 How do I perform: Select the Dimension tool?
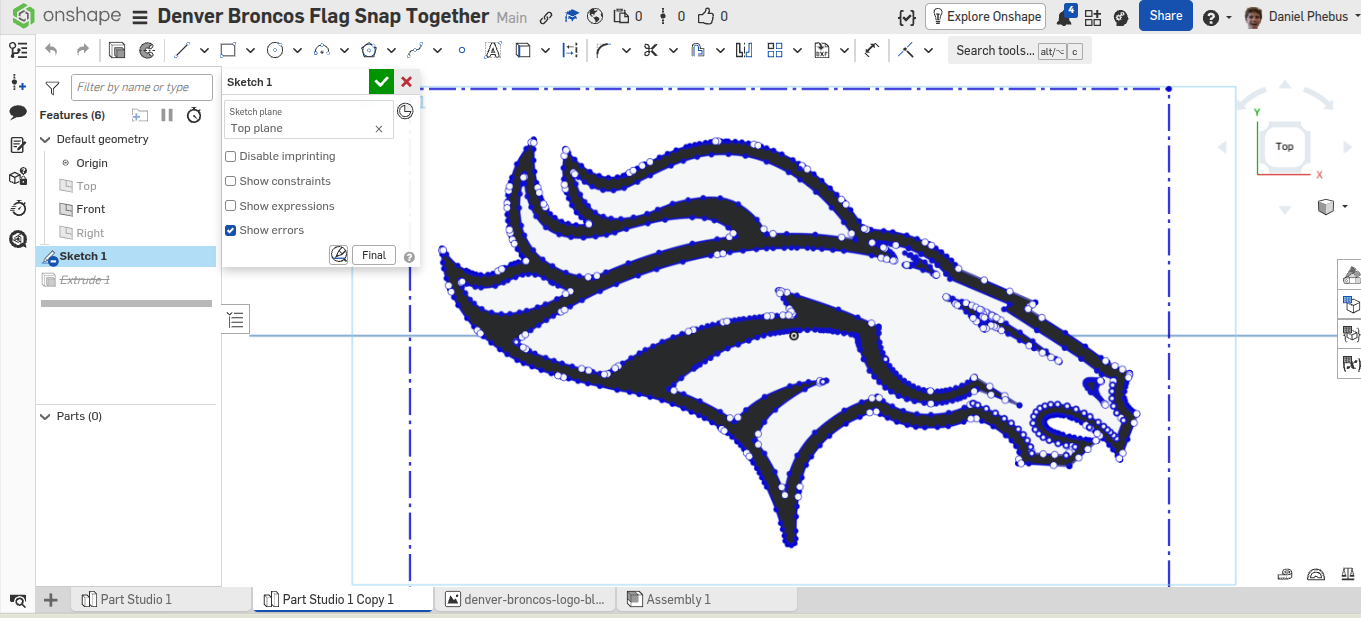pyautogui.click(x=872, y=50)
